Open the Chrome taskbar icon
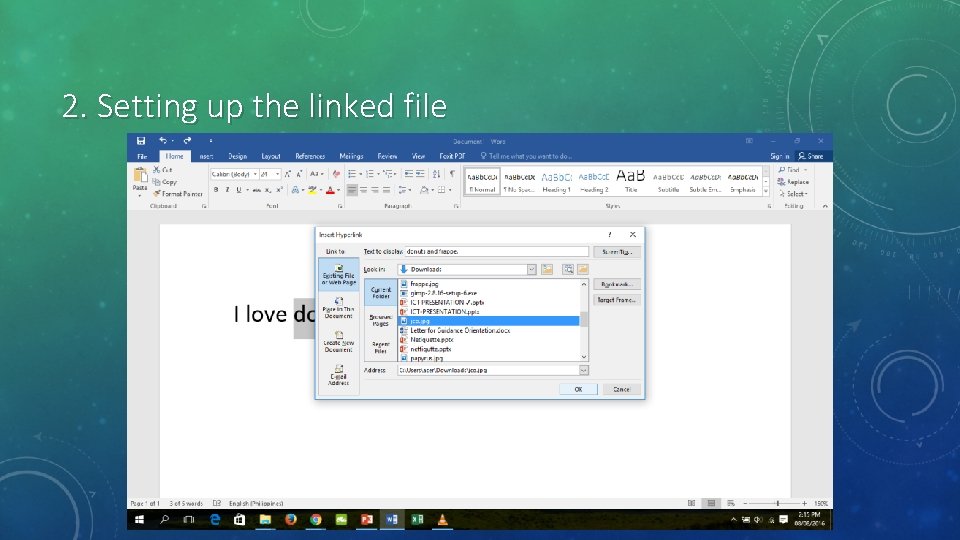Screen dimensions: 960x540 (316, 519)
